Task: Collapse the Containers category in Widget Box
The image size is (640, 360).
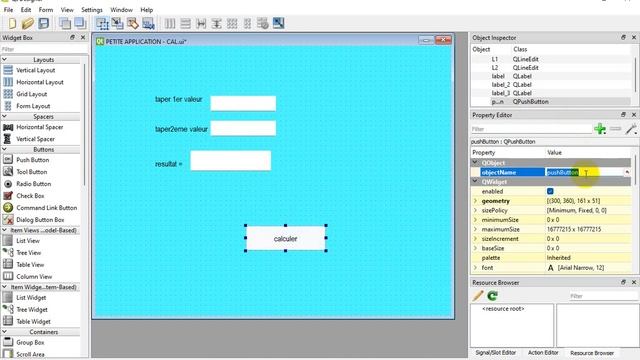Action: click(4, 331)
